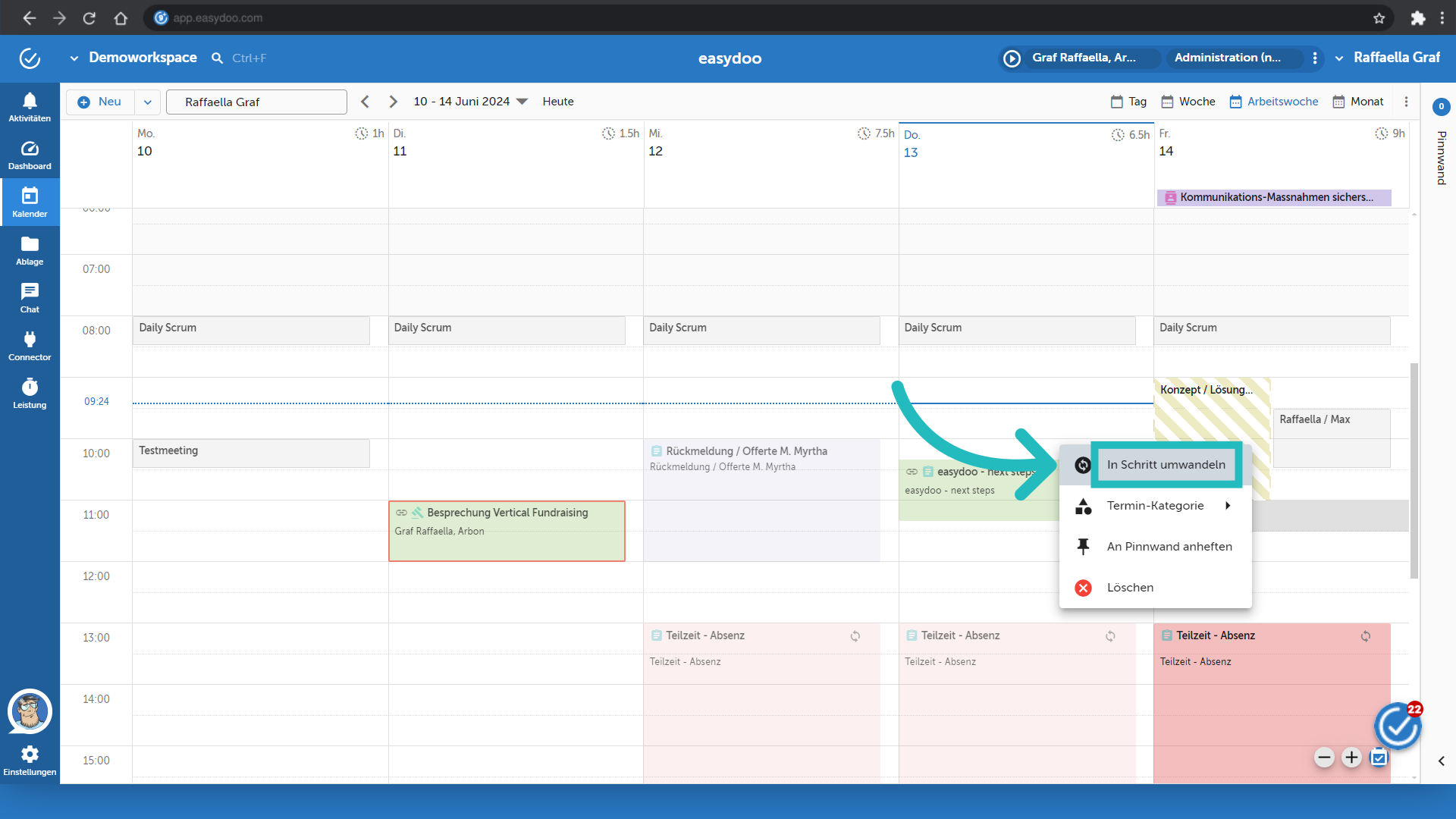This screenshot has height=819, width=1456.
Task: Click the easydoo checkmark logo
Action: point(30,58)
